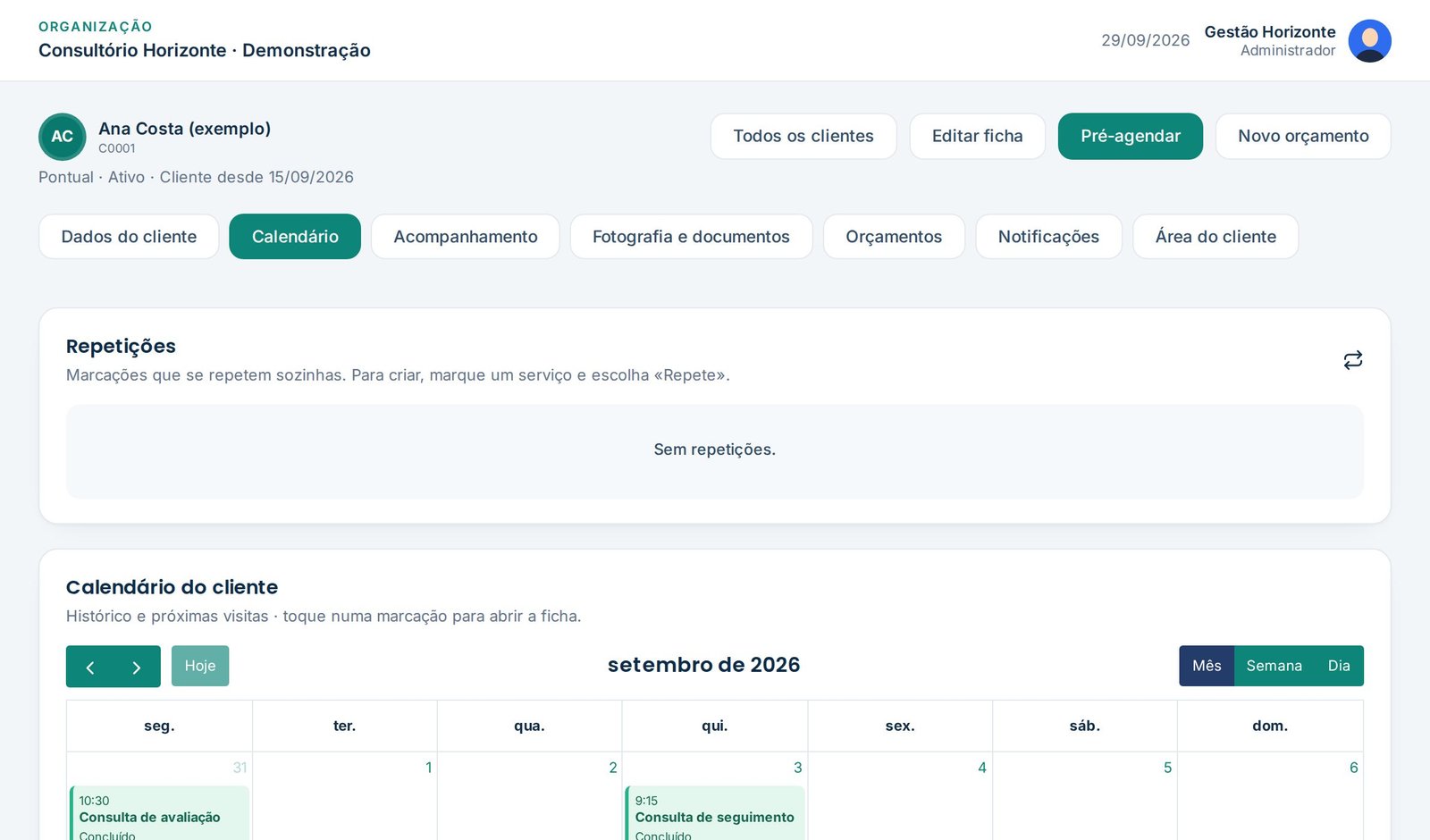Select the Calendário tab

(295, 237)
